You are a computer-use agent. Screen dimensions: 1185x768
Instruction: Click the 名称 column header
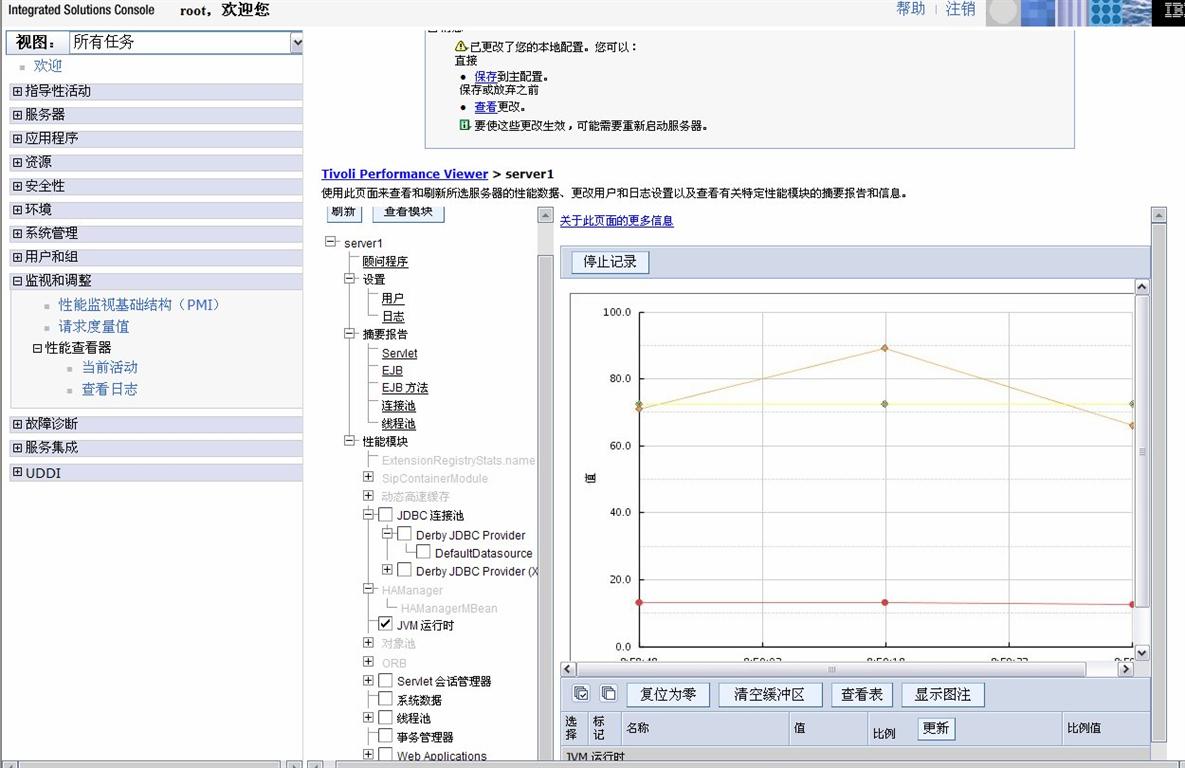(638, 728)
